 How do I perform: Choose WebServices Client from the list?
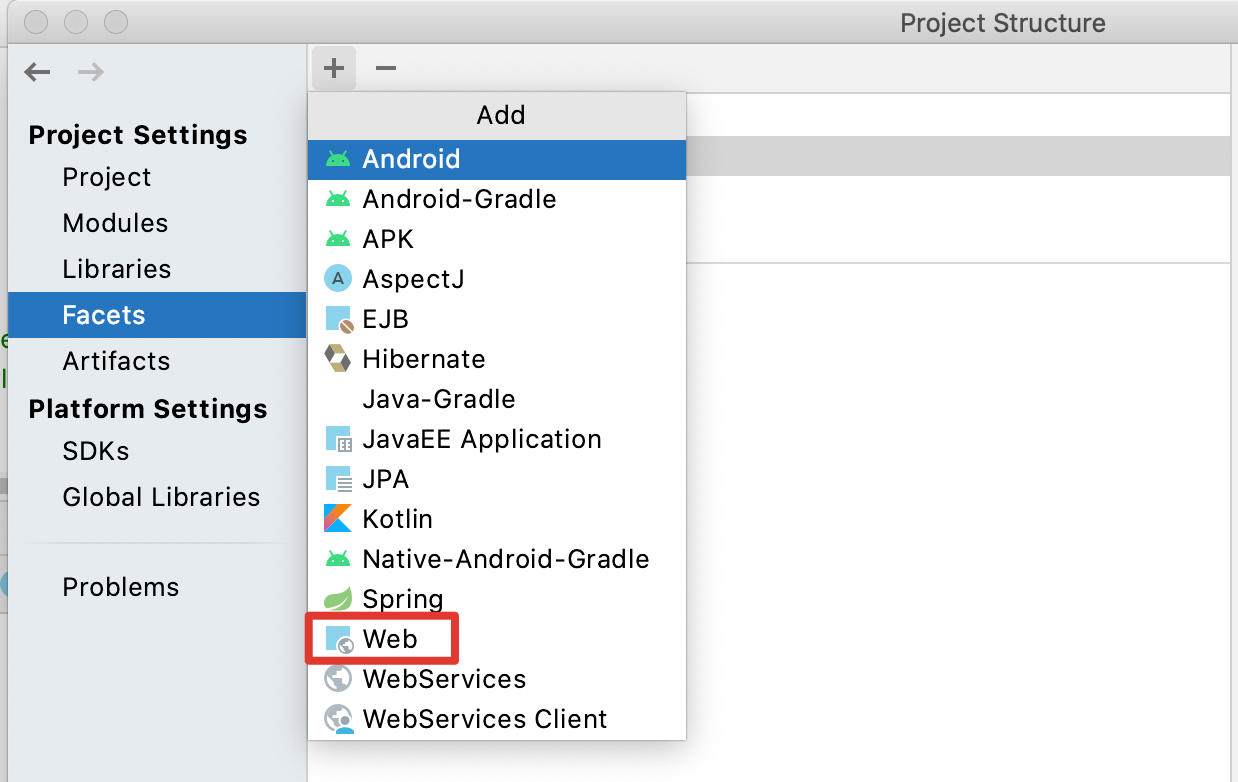click(x=484, y=719)
